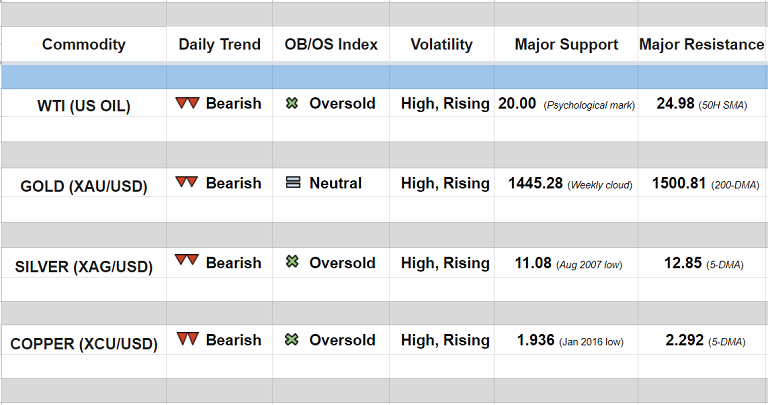Select the Daily Trend column header
The height and width of the screenshot is (405, 768).
[x=220, y=45]
